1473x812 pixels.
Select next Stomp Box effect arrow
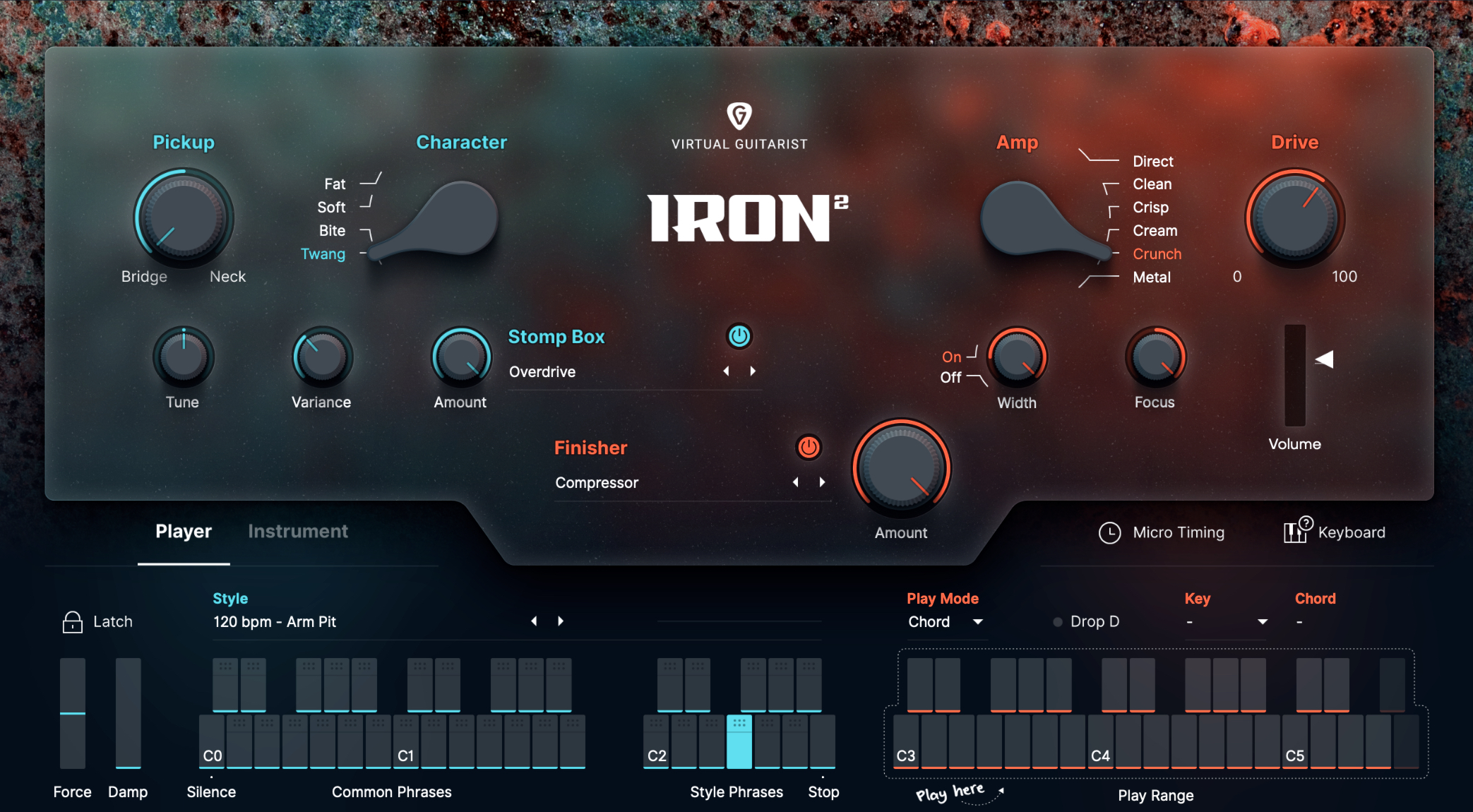(x=753, y=371)
